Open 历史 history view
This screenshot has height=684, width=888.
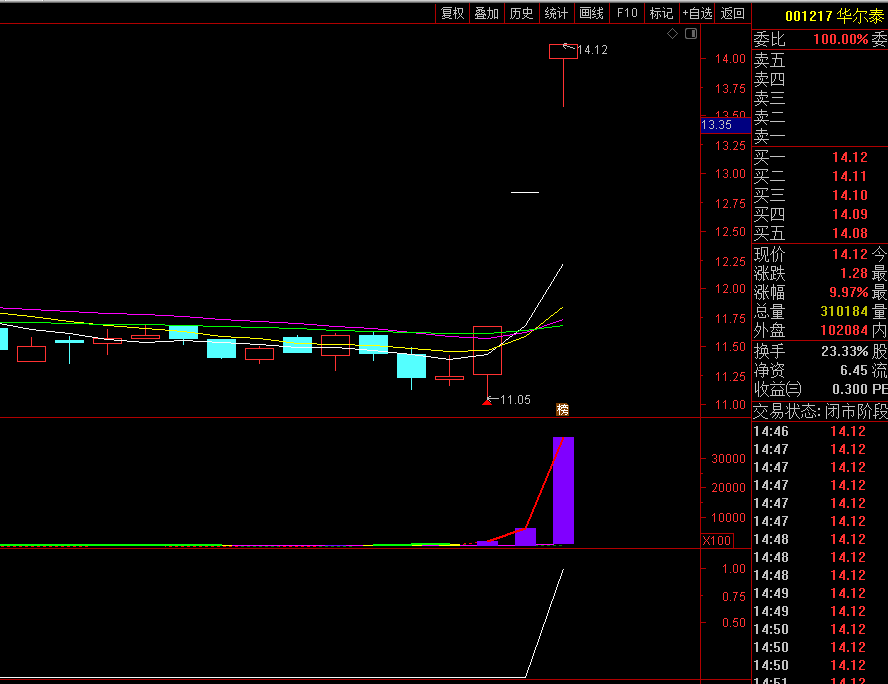[521, 14]
